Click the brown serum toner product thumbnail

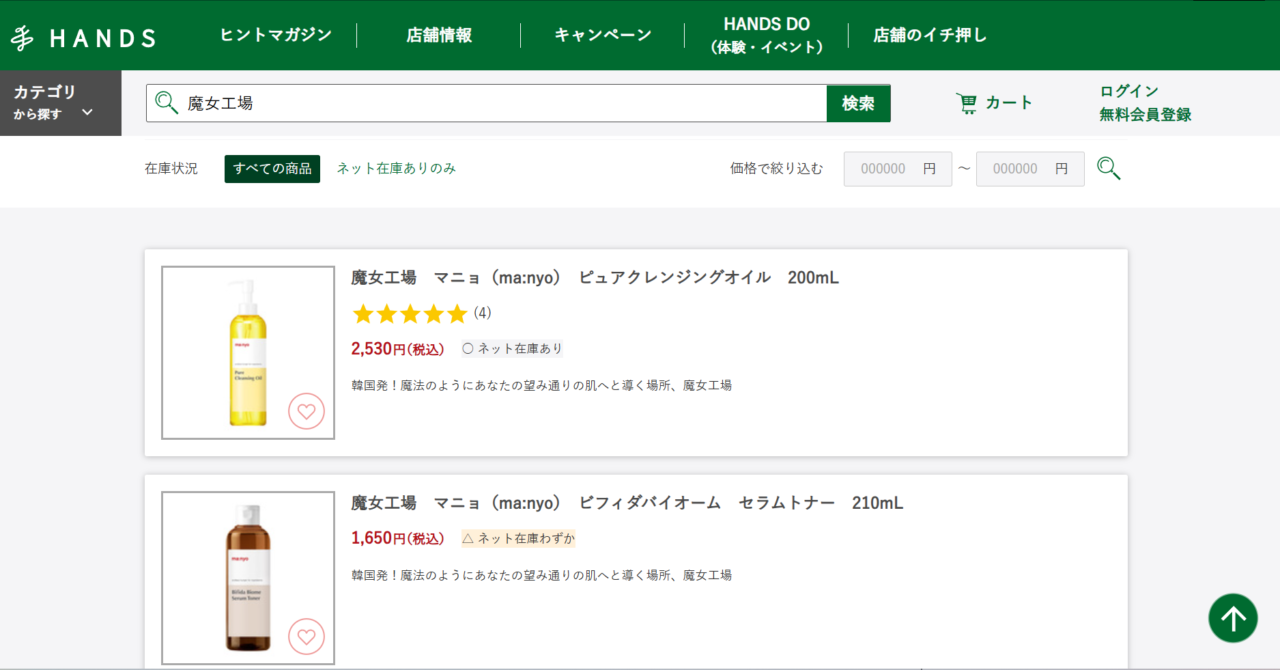248,578
